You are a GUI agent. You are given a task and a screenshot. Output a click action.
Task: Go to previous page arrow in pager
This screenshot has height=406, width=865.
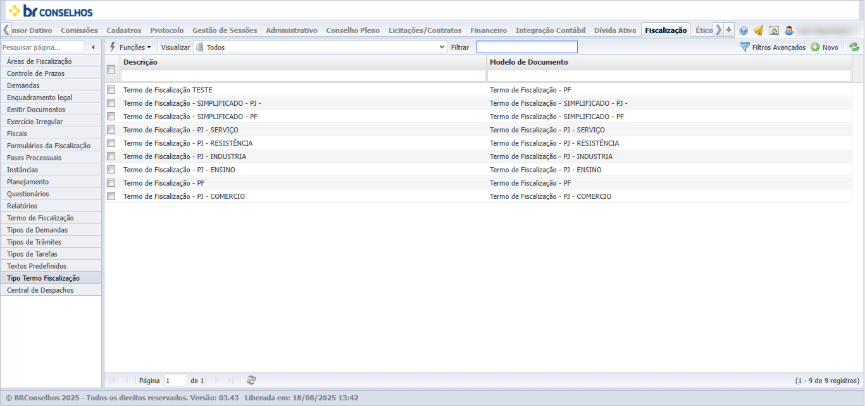coord(126,380)
